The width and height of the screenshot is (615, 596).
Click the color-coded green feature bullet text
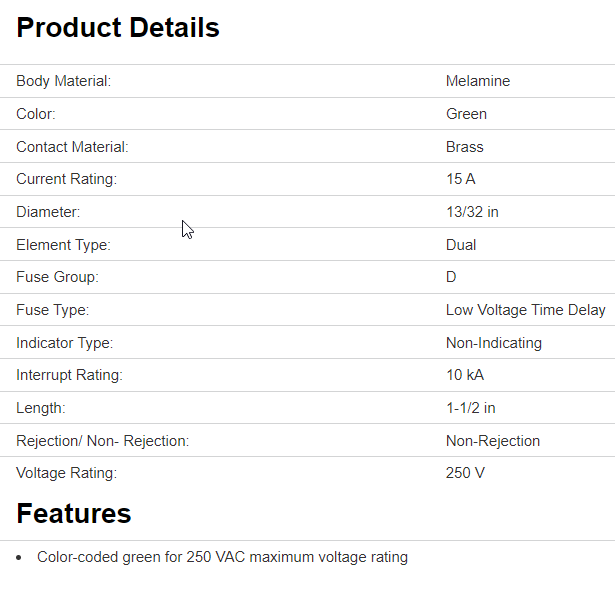tap(222, 557)
